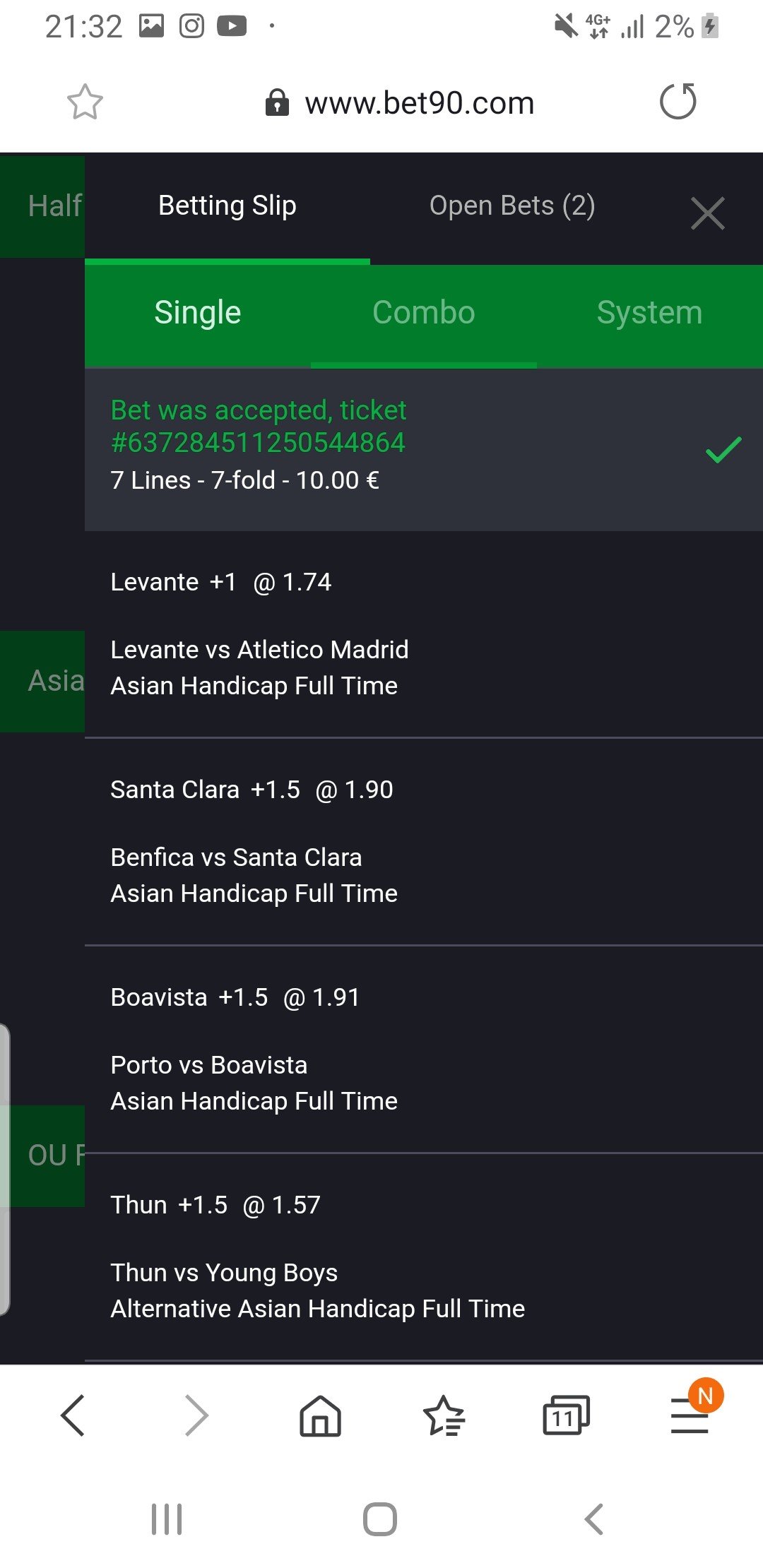The width and height of the screenshot is (763, 1568).
Task: Open the Open Bets (2) tab
Action: (x=512, y=206)
